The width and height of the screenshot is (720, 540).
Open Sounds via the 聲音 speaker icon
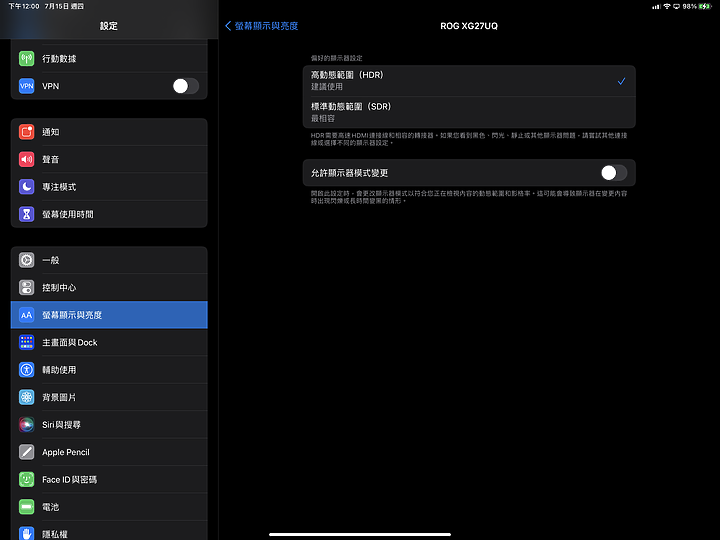(27, 159)
